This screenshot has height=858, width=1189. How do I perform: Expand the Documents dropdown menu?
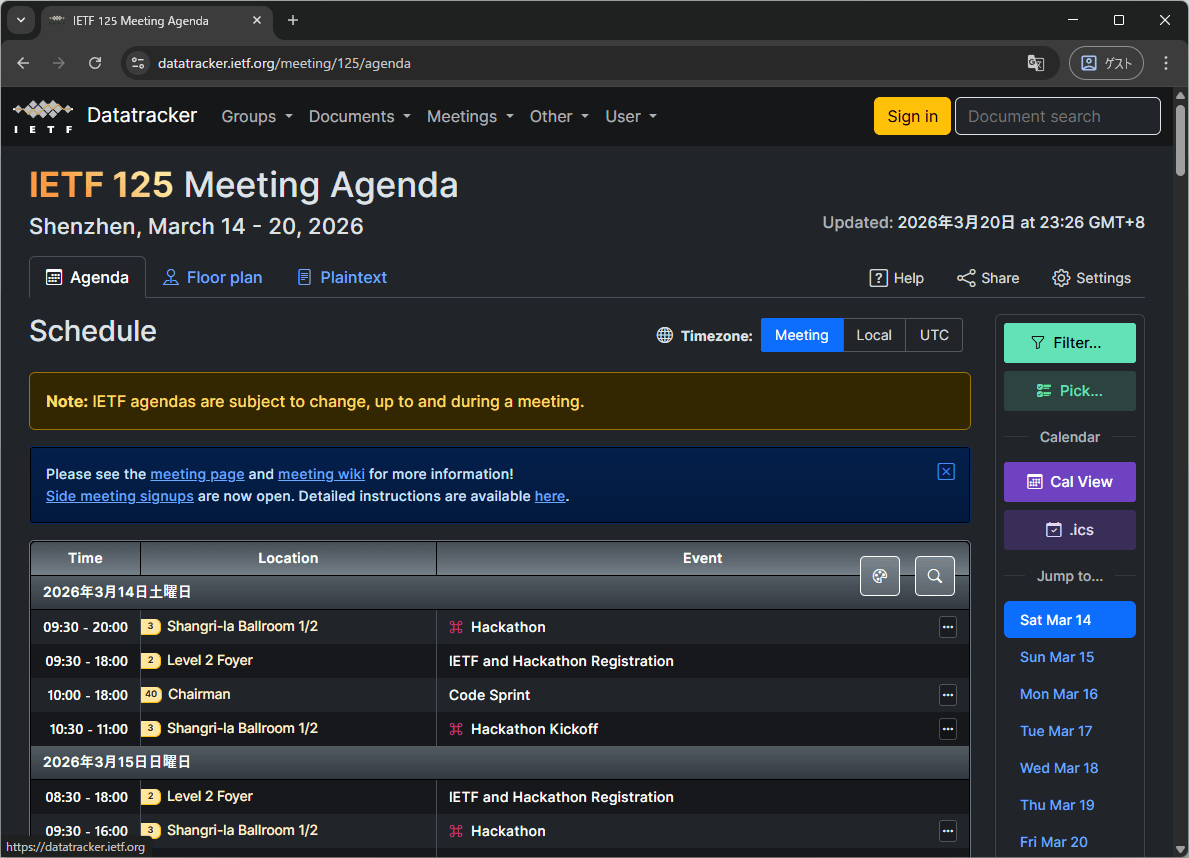click(360, 116)
